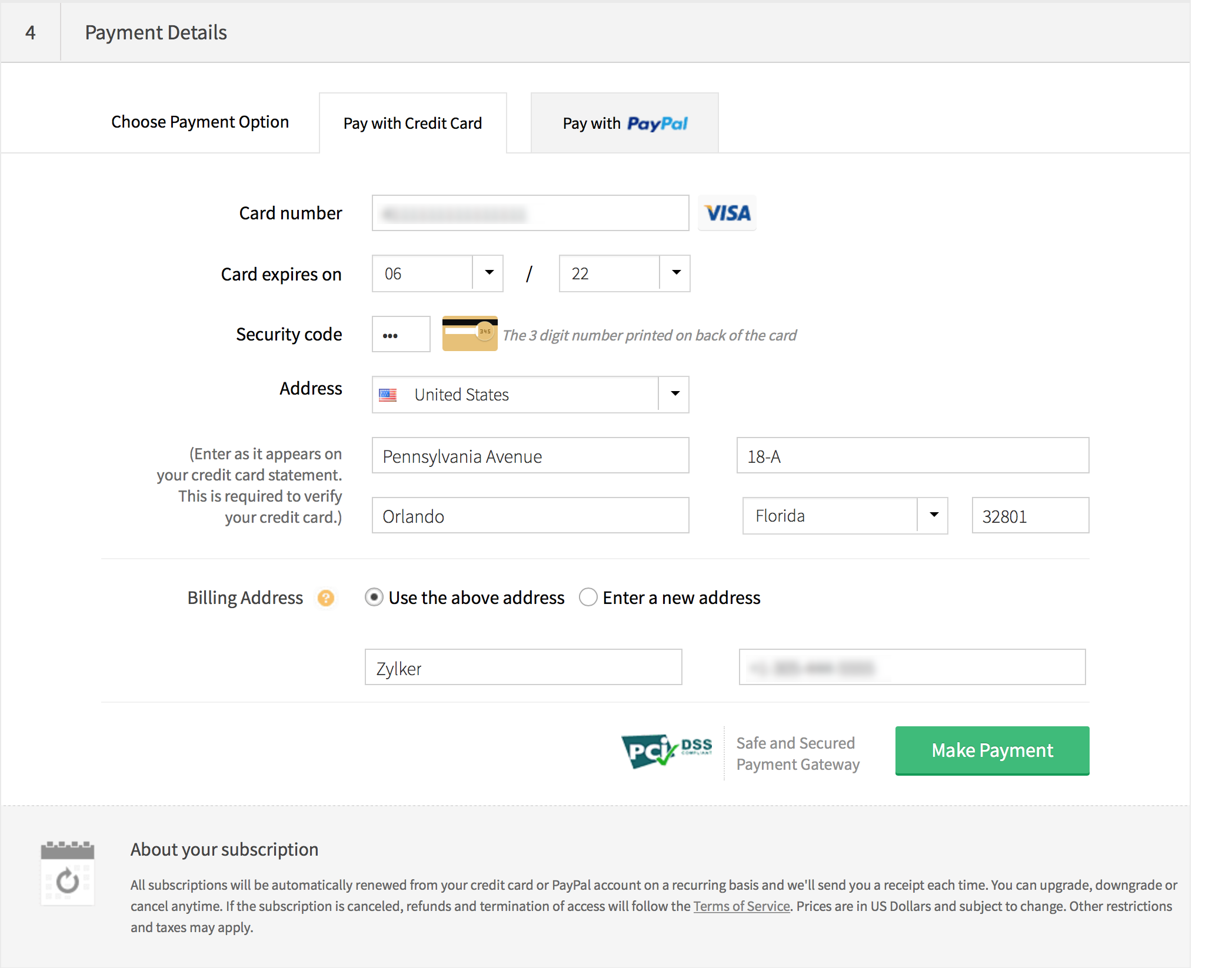Click the PayPal logo in tab

point(657,123)
